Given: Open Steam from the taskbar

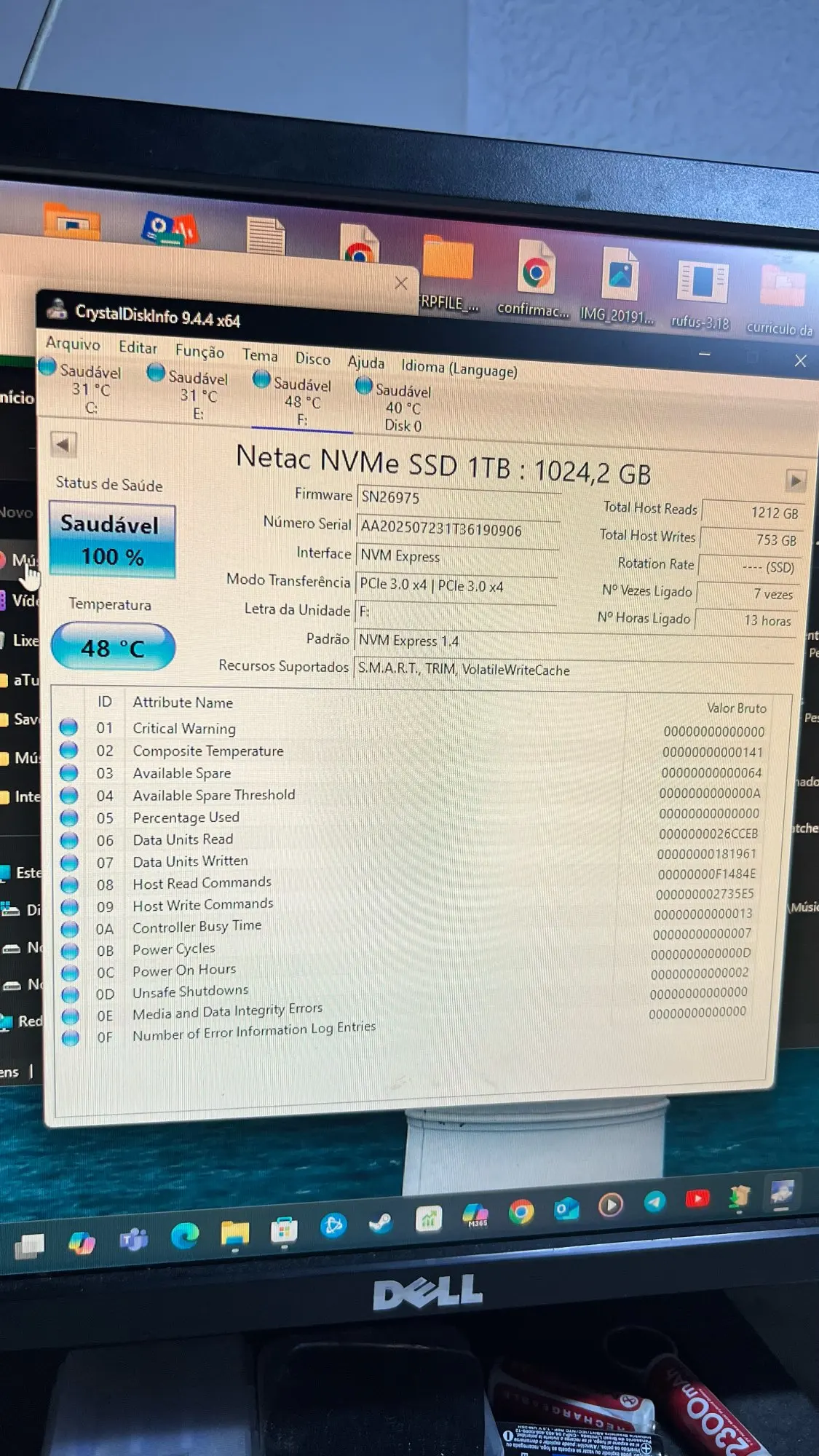Looking at the screenshot, I should click(x=380, y=1222).
